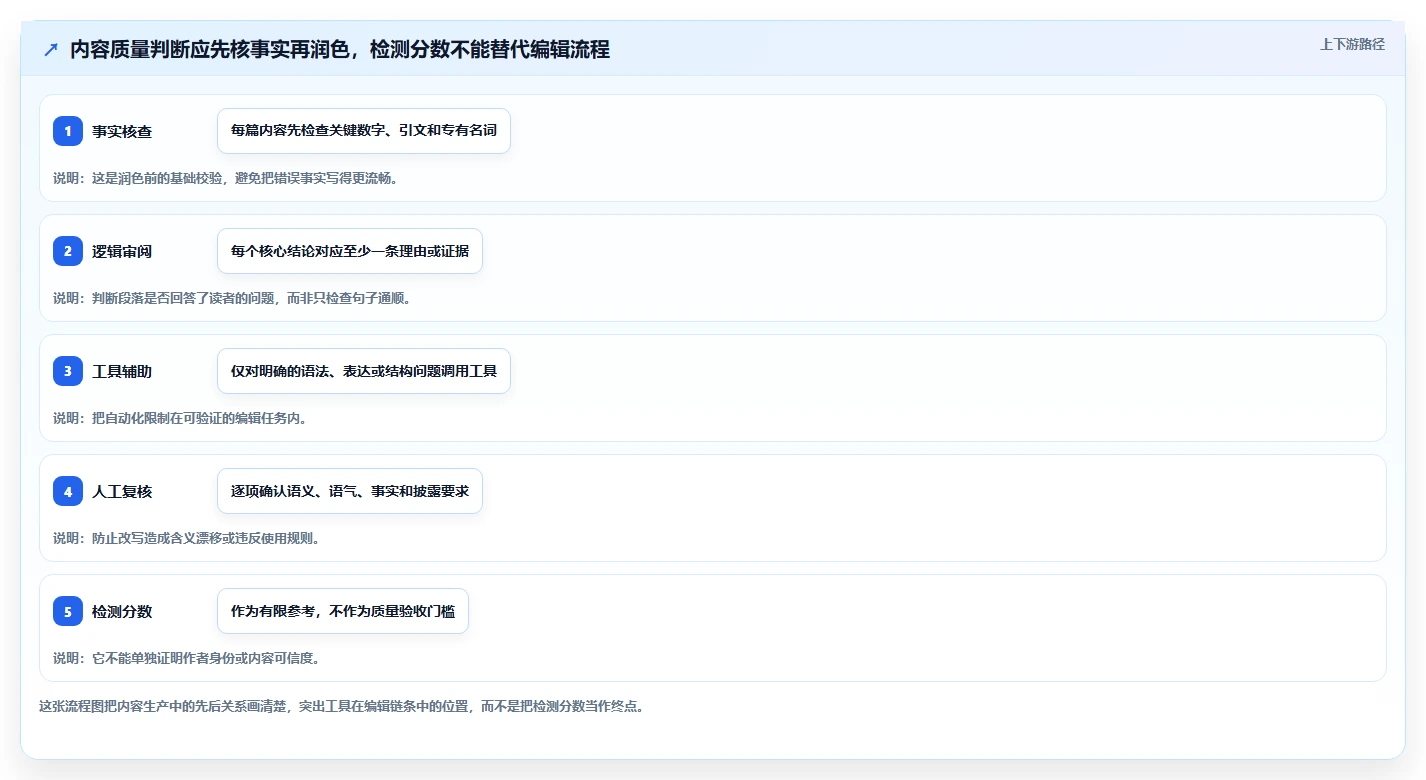Click the note 这是润色前的基础校验
This screenshot has height=780, width=1426.
point(158,178)
